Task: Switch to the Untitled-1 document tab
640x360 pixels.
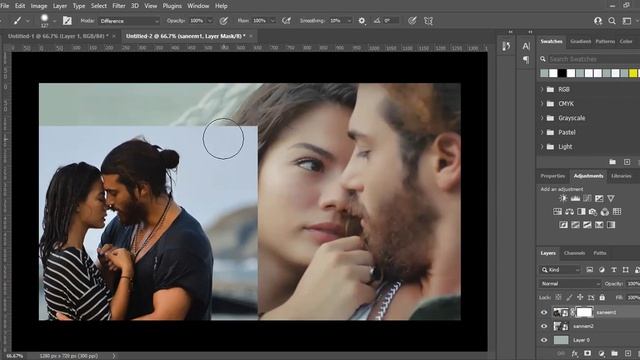Action: (58, 36)
